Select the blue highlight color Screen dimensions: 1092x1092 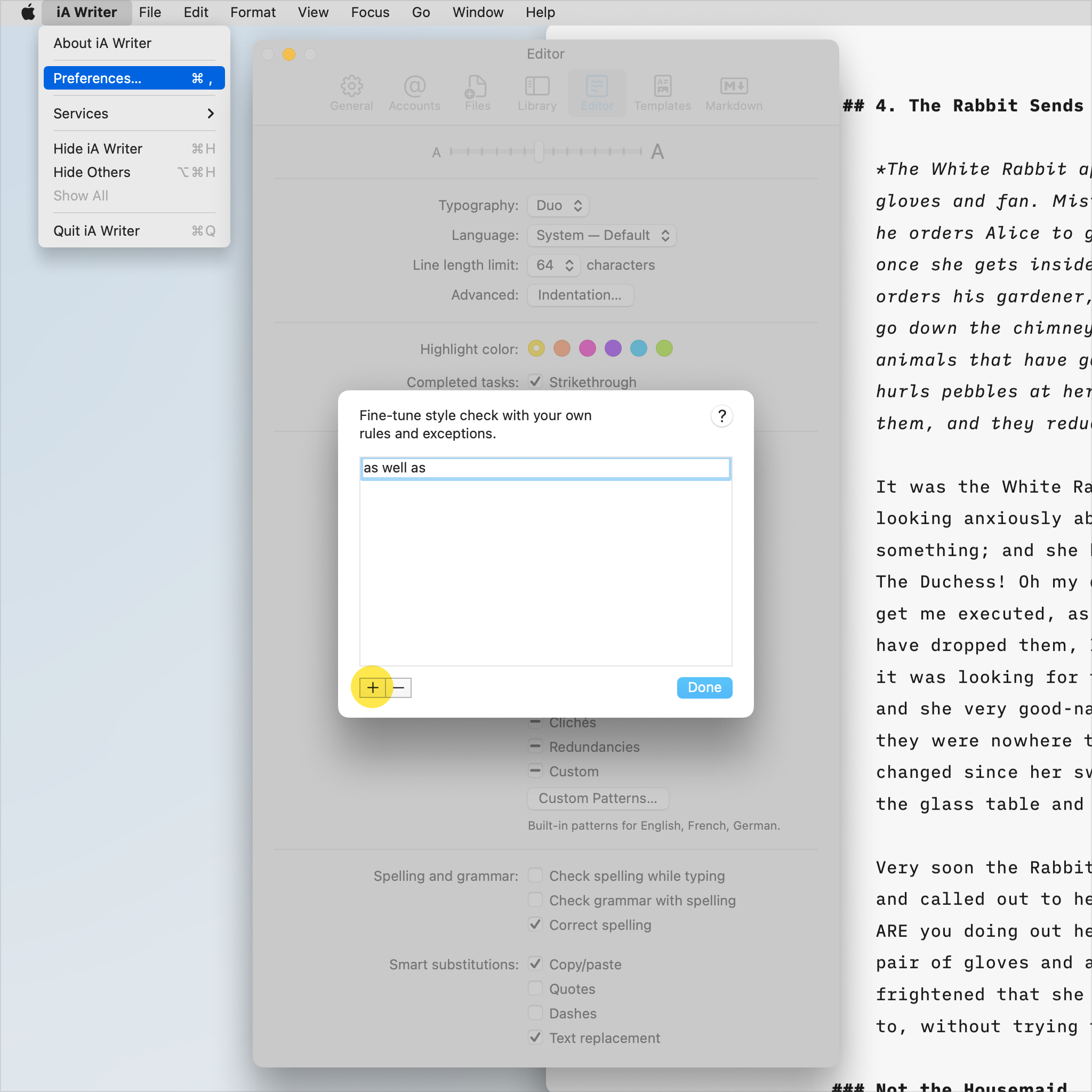click(639, 348)
